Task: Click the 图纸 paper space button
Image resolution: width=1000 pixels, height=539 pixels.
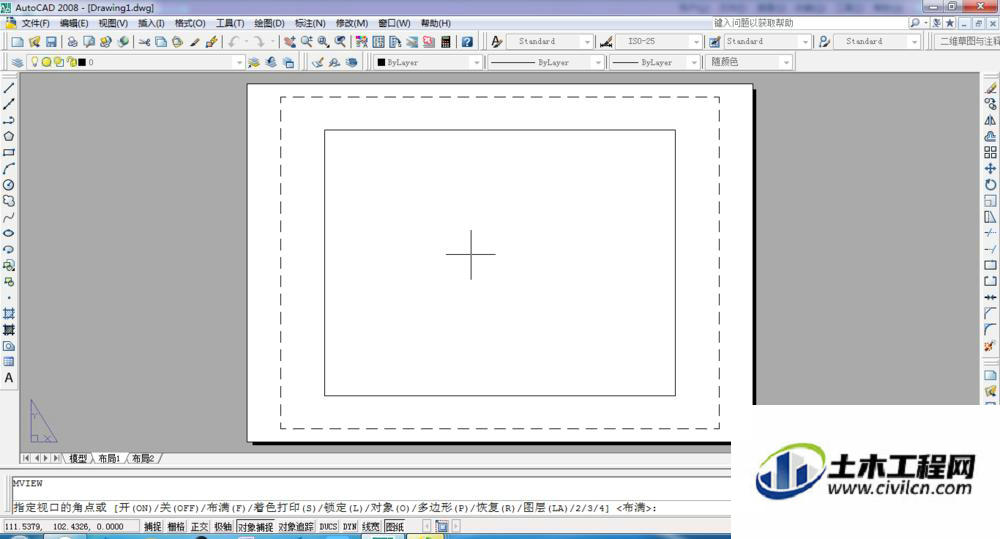Action: (x=395, y=526)
